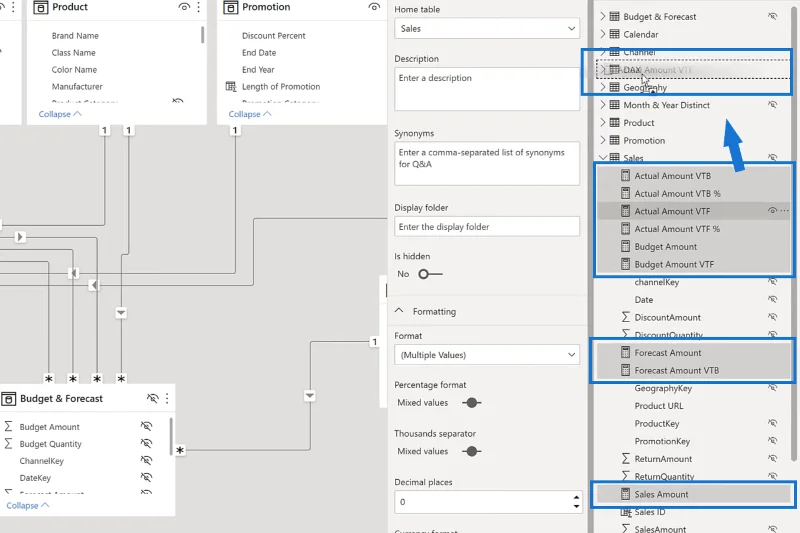800x533 pixels.
Task: Click the Calendar table icon in fields list
Action: [x=615, y=34]
